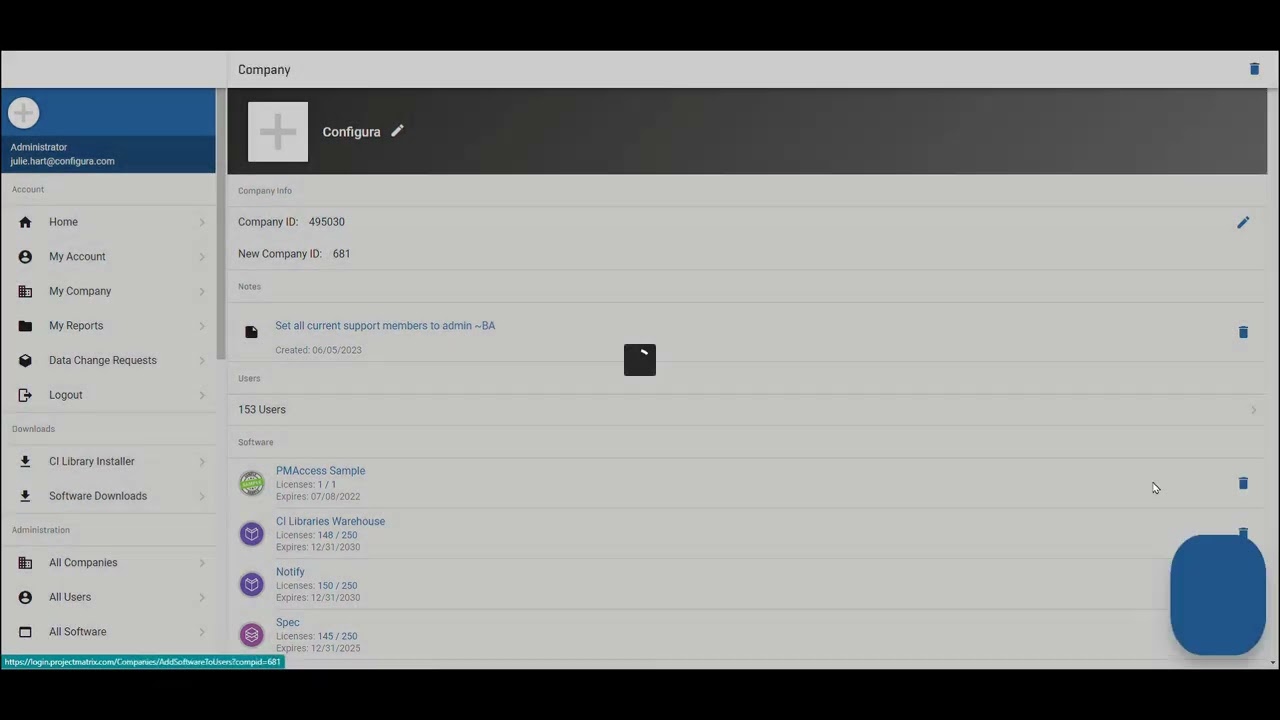Expand Data Change Requests chevron

click(x=202, y=360)
